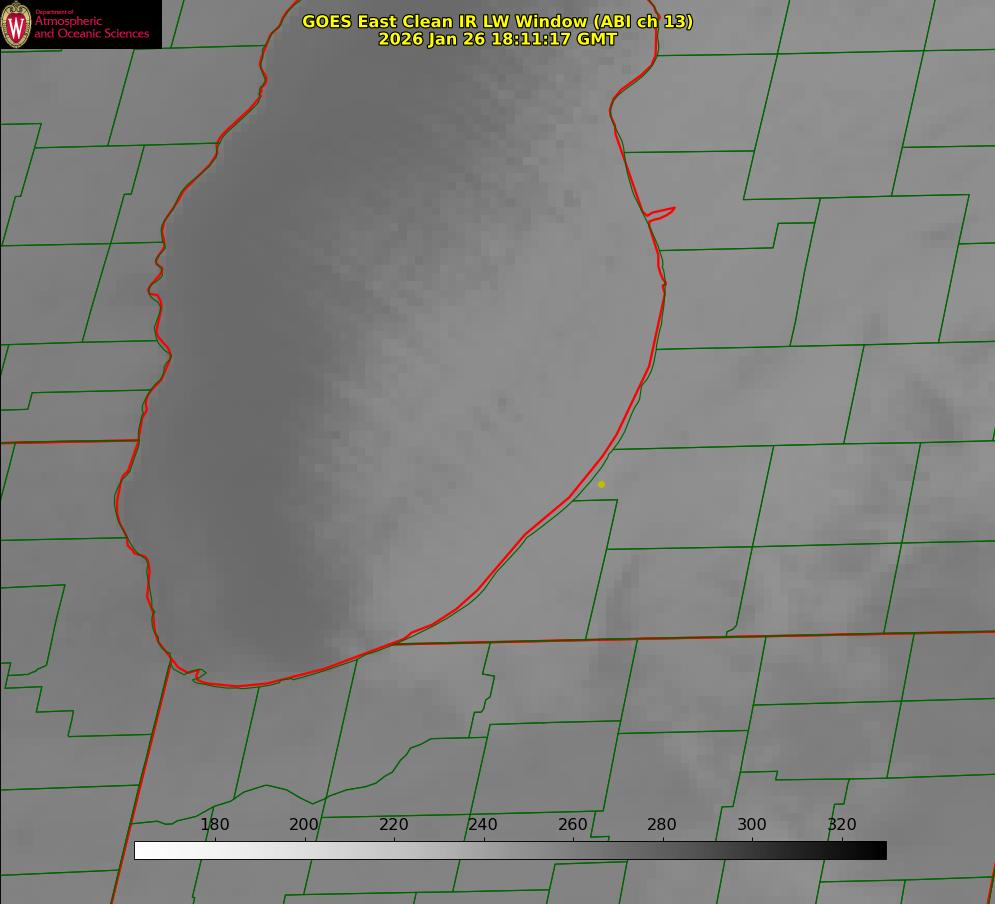Click the small red-outlined peninsula on the east shore
Image resolution: width=995 pixels, height=904 pixels.
(x=662, y=212)
